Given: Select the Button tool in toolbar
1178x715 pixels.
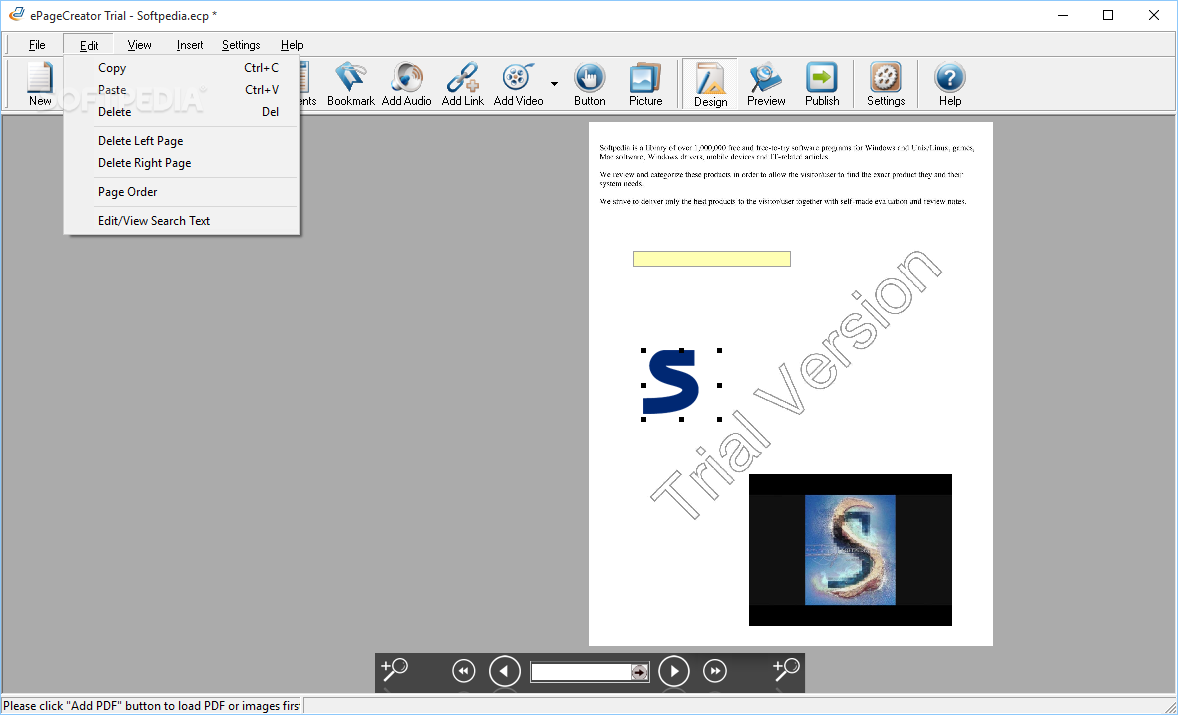Looking at the screenshot, I should tap(590, 84).
